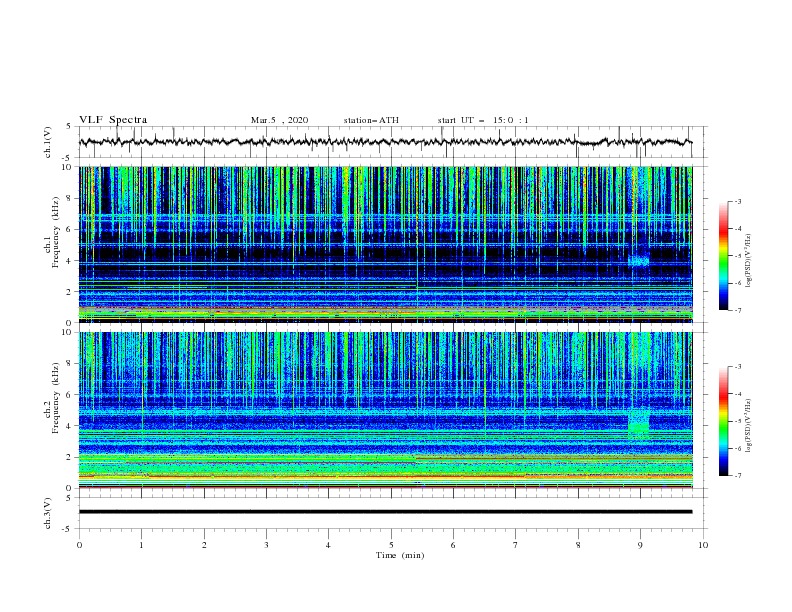Click the "6" tick on the time axis
Screen dimensions: 792x612
coord(453,545)
